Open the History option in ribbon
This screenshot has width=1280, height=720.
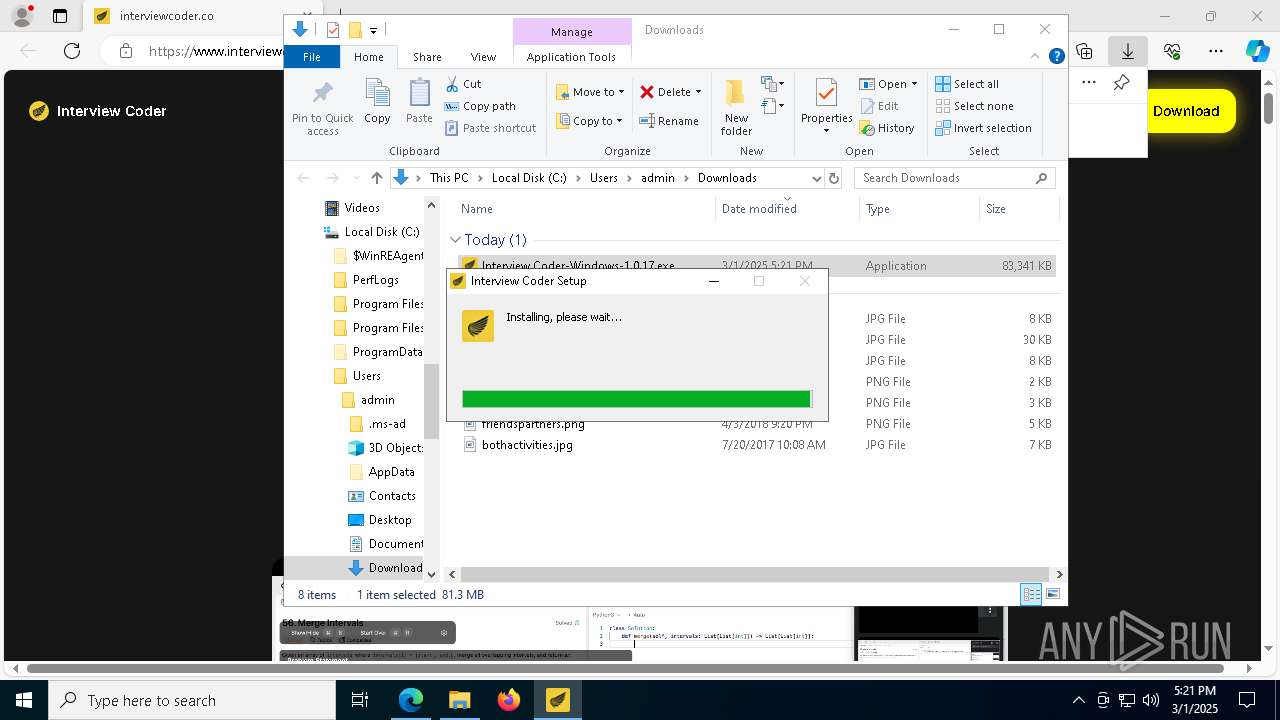(x=887, y=128)
